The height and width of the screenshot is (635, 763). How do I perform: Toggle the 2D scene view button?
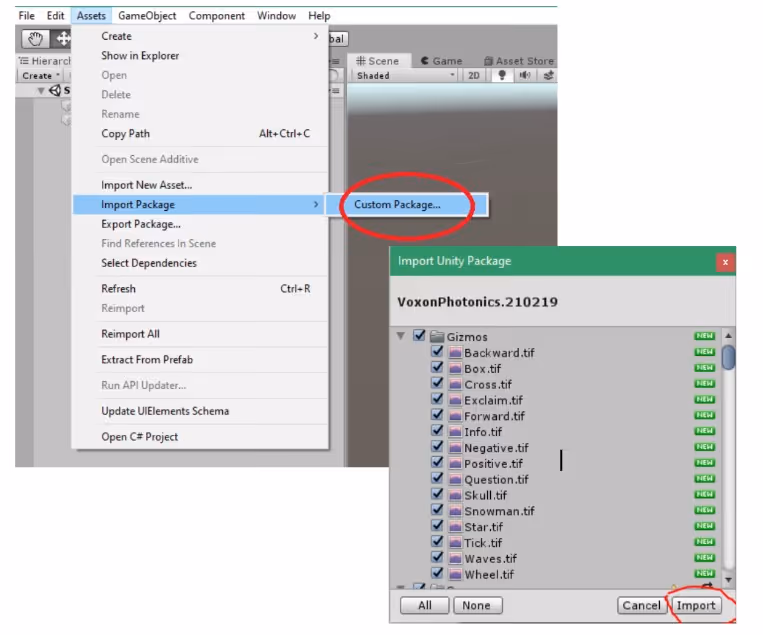tap(473, 75)
